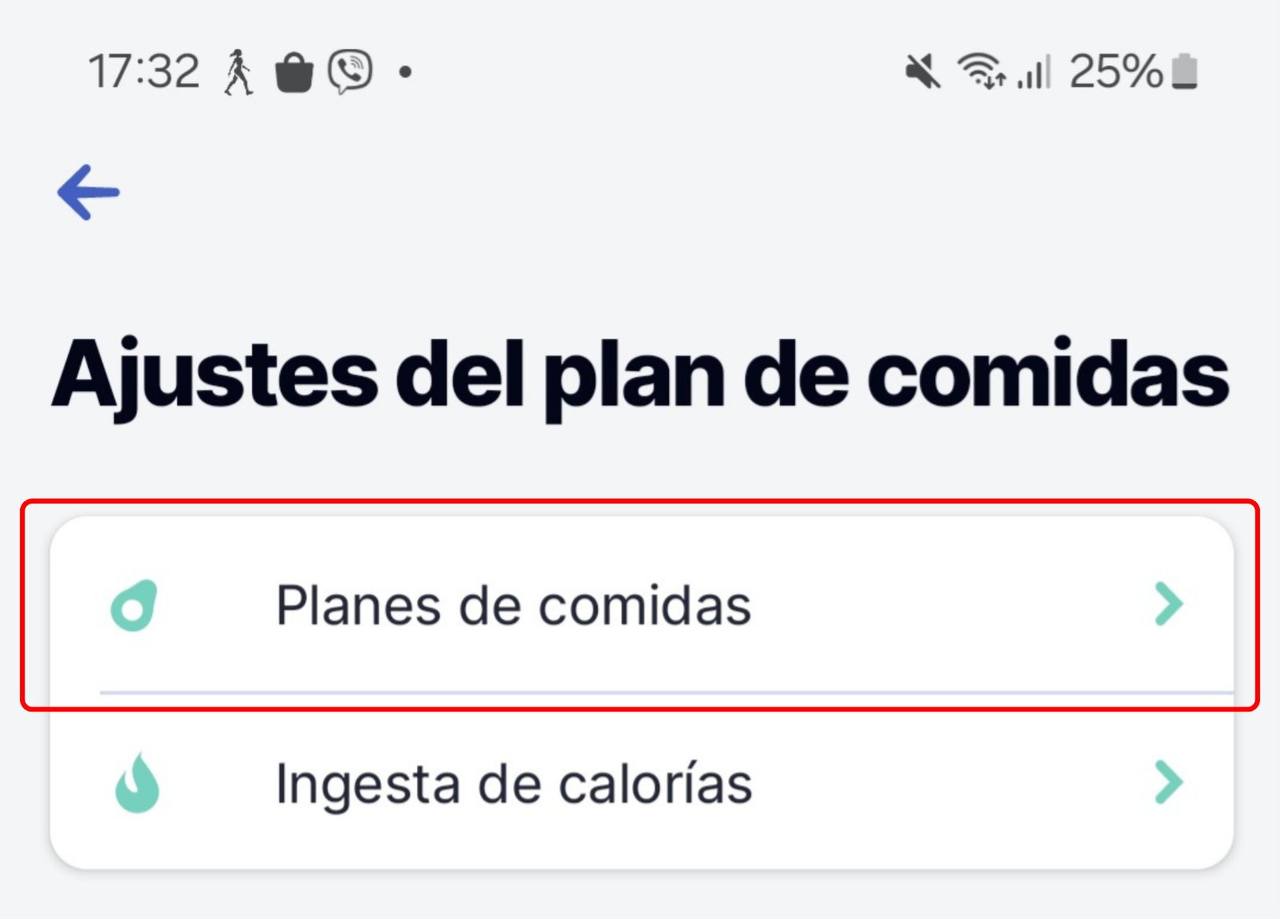Image resolution: width=1280 pixels, height=919 pixels.
Task: Tap the walking figure status icon
Action: pos(238,73)
